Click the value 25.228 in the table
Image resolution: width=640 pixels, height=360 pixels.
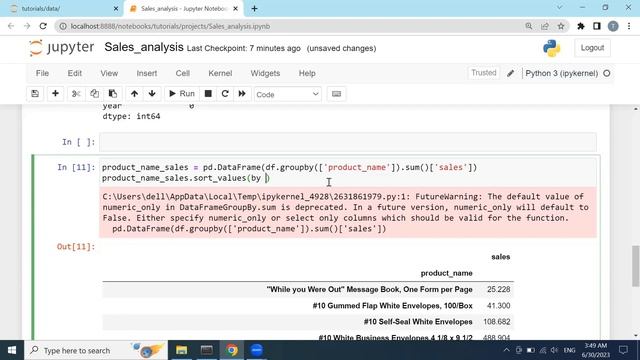coord(498,289)
